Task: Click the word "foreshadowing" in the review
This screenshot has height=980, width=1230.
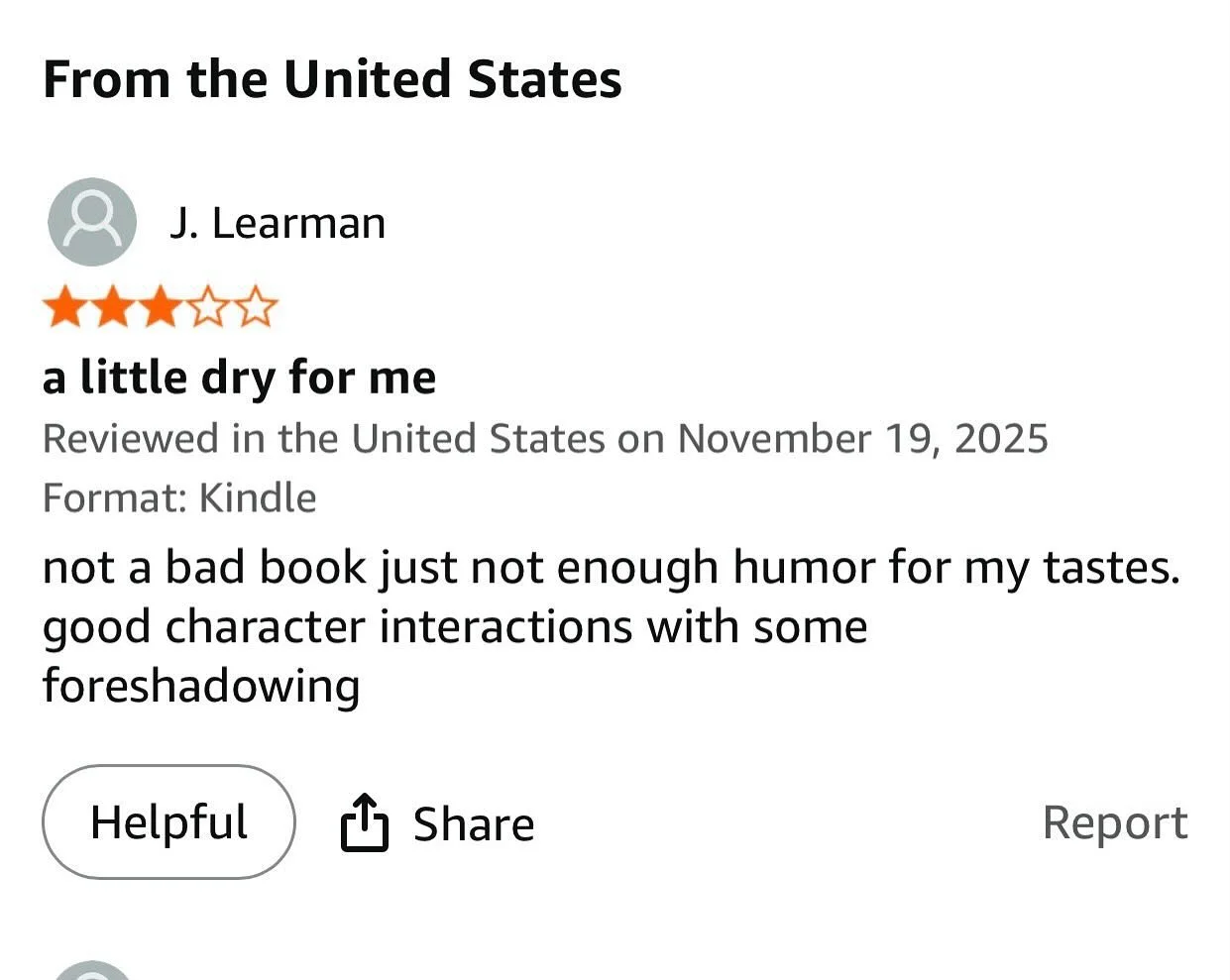Action: [201, 686]
